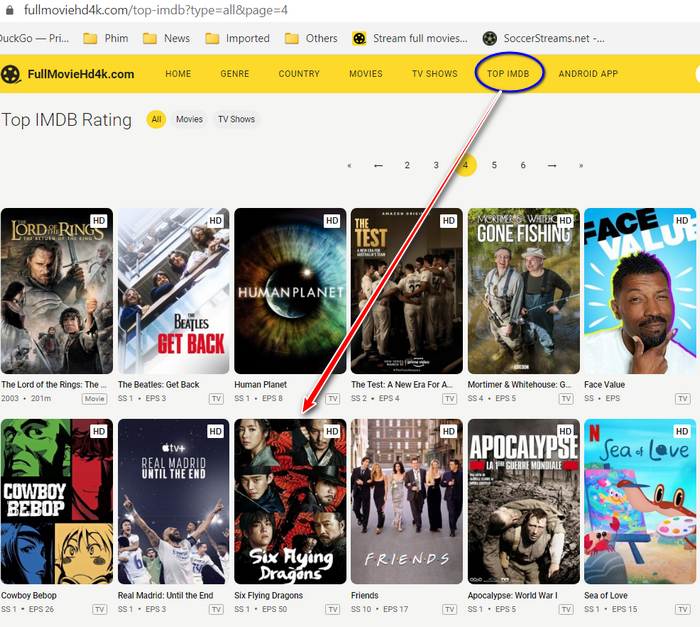Screen dimensions: 700x627
Task: Go to the TV SHOWS section
Action: (x=435, y=74)
